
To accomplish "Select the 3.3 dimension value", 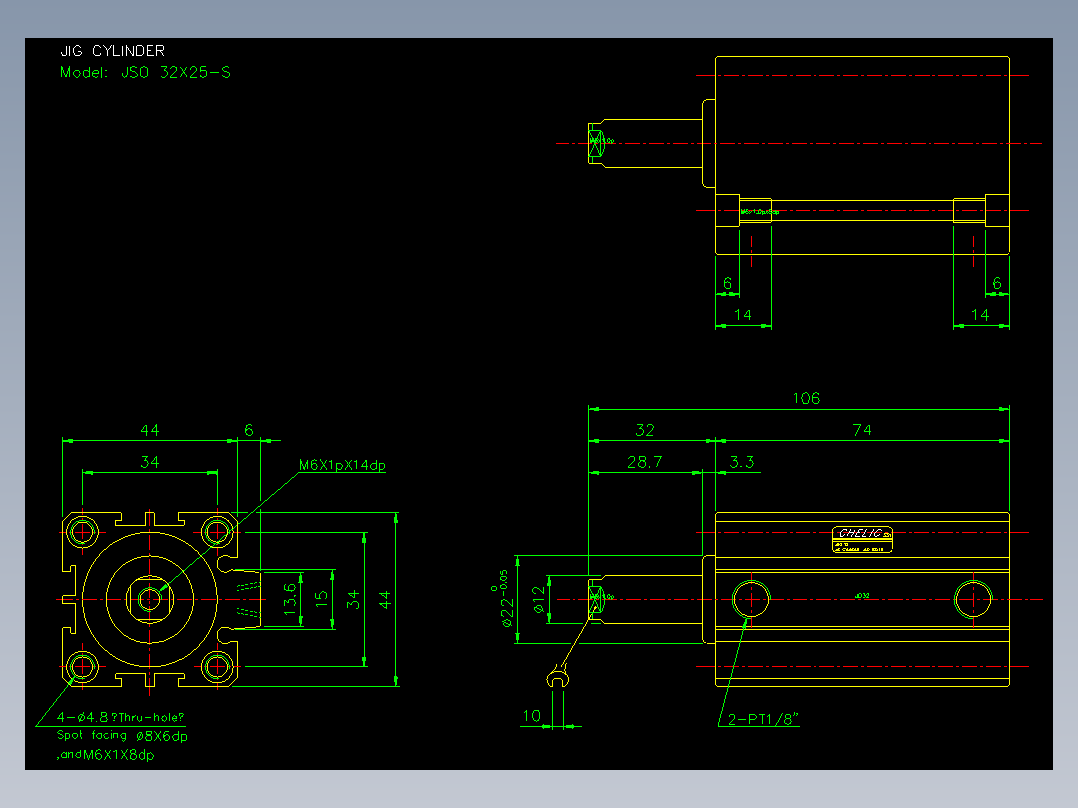I will coord(742,462).
